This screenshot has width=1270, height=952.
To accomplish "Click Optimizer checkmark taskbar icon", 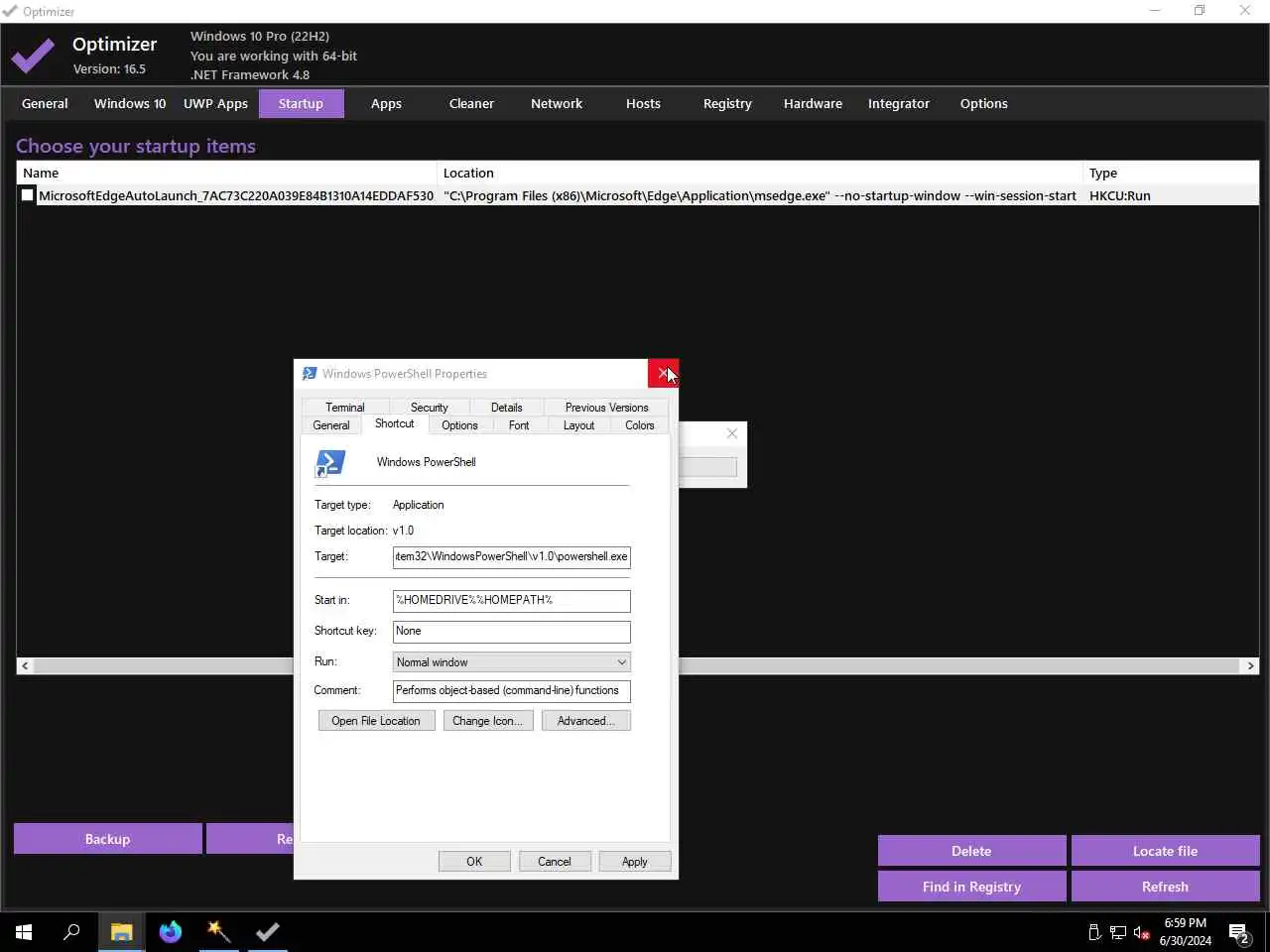I will (268, 932).
